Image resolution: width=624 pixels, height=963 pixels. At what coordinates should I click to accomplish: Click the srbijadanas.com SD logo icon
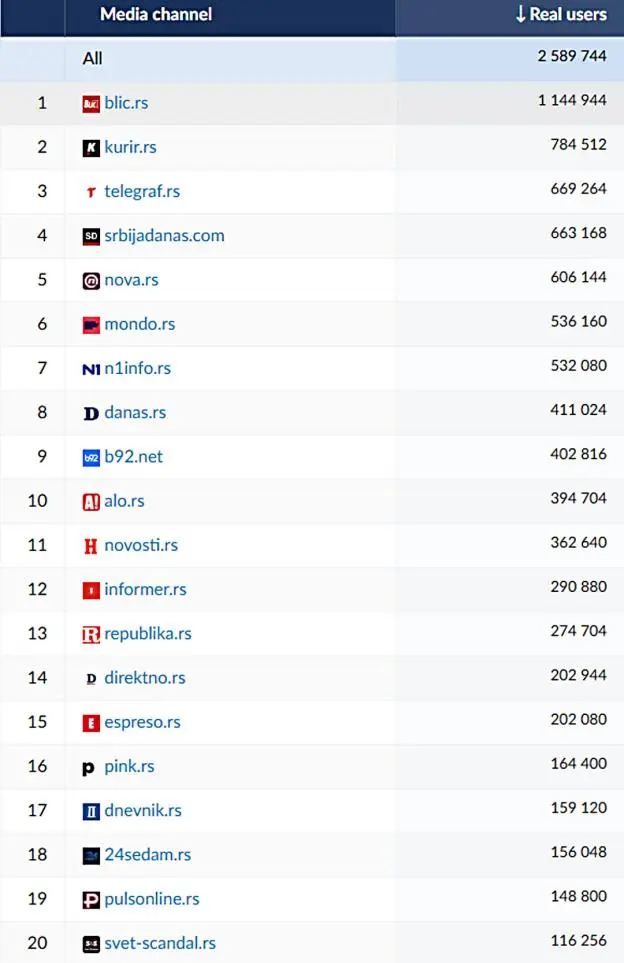click(x=91, y=236)
